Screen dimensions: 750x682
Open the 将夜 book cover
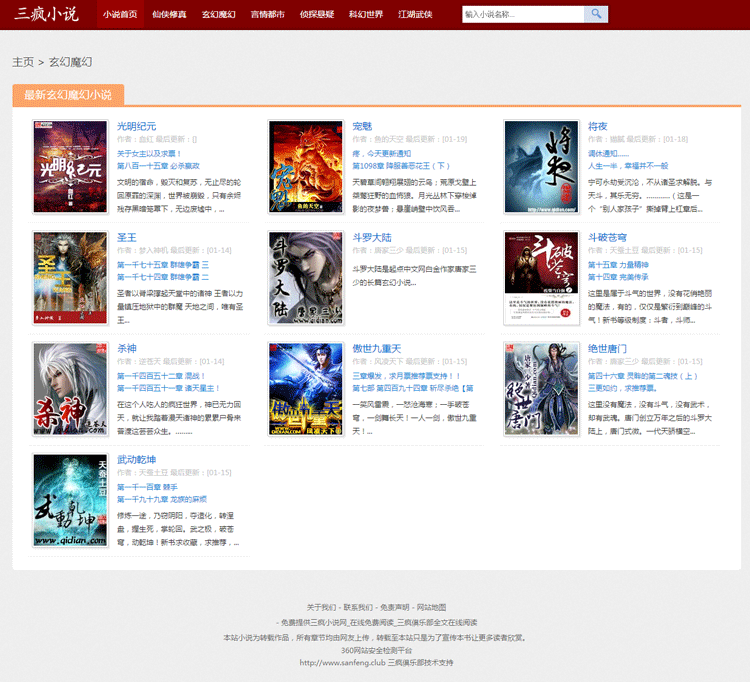(541, 166)
